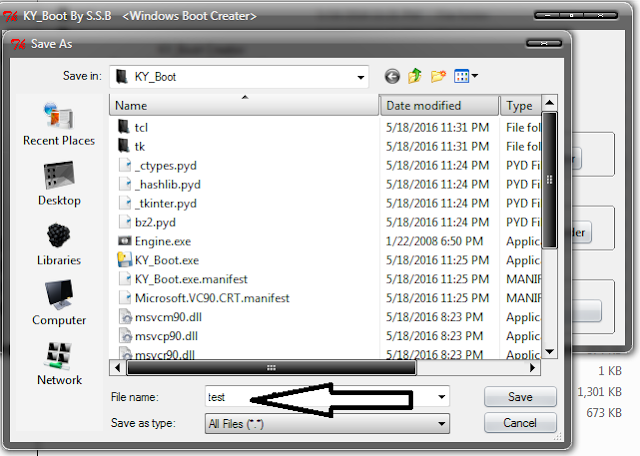Image resolution: width=640 pixels, height=456 pixels.
Task: Select the msvcm90.dll file icon
Action: click(x=125, y=317)
